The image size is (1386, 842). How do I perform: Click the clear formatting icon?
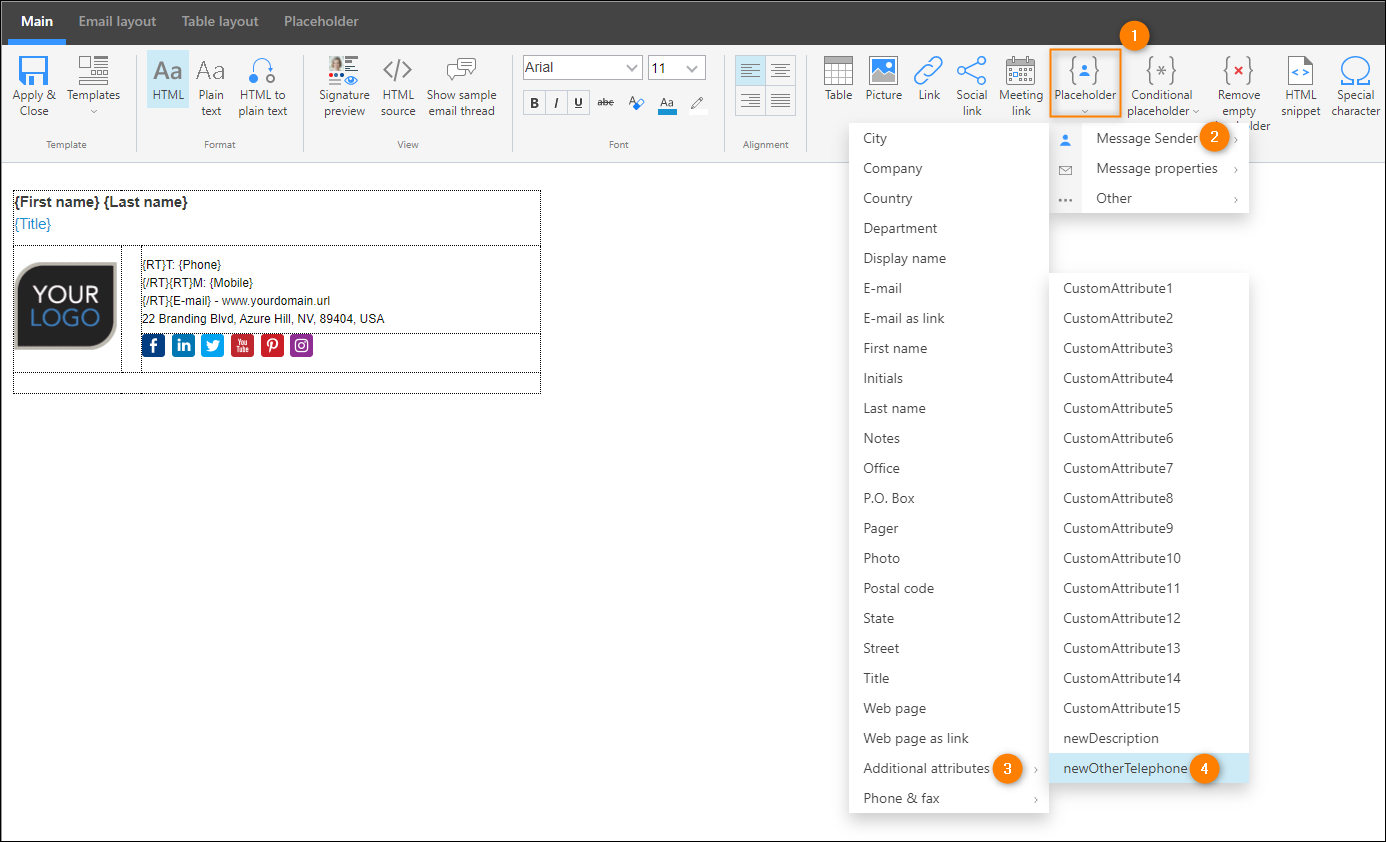coord(636,102)
